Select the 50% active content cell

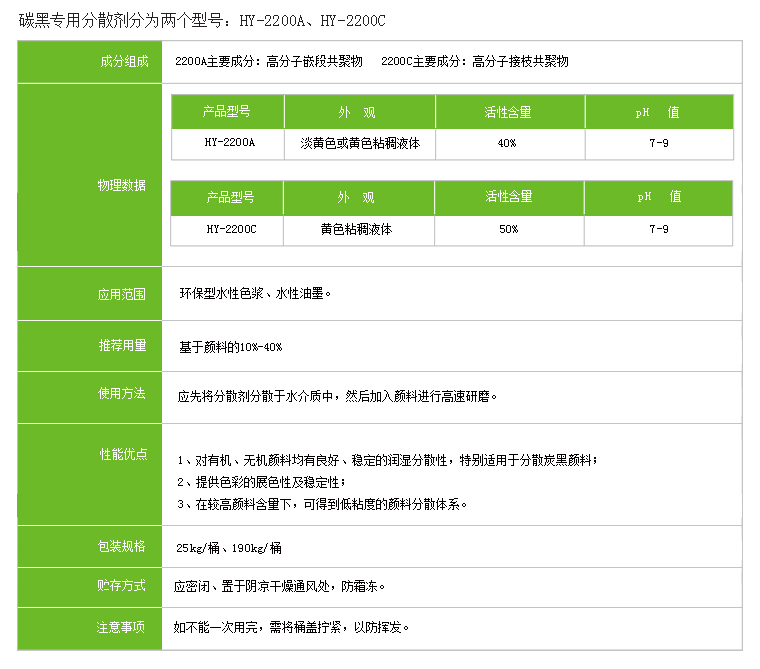pyautogui.click(x=508, y=229)
